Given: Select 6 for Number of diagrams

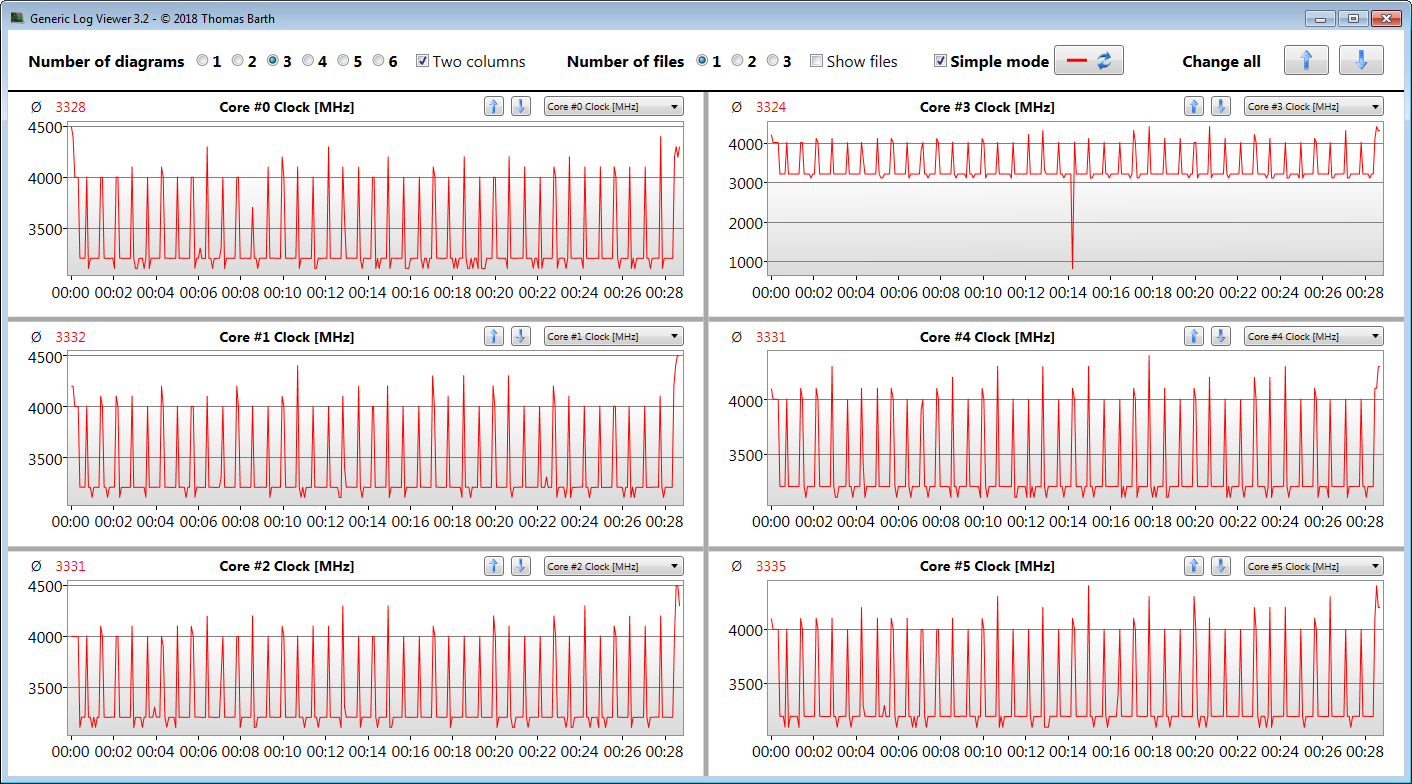Looking at the screenshot, I should pos(379,61).
